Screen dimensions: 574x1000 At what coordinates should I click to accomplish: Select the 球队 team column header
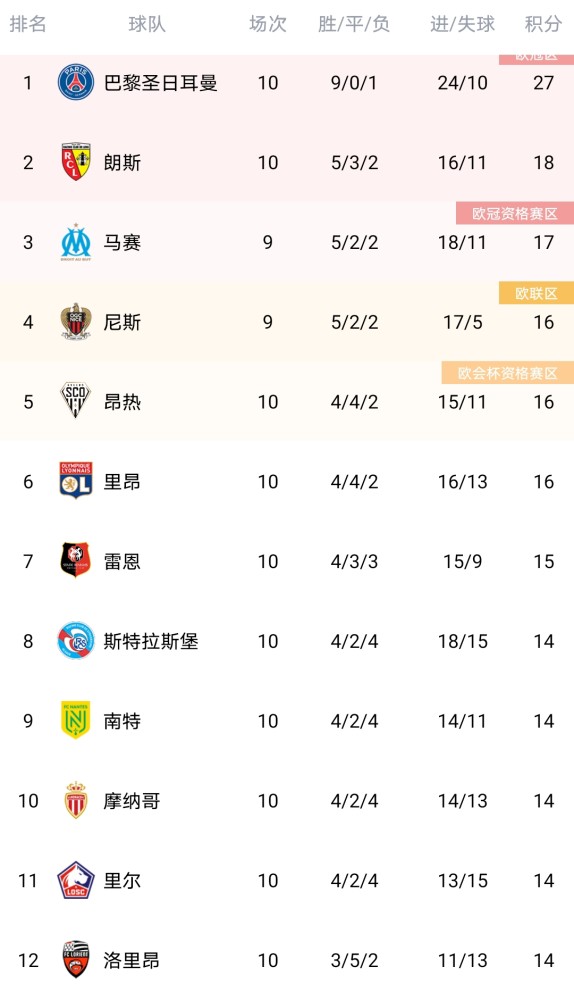[x=147, y=24]
